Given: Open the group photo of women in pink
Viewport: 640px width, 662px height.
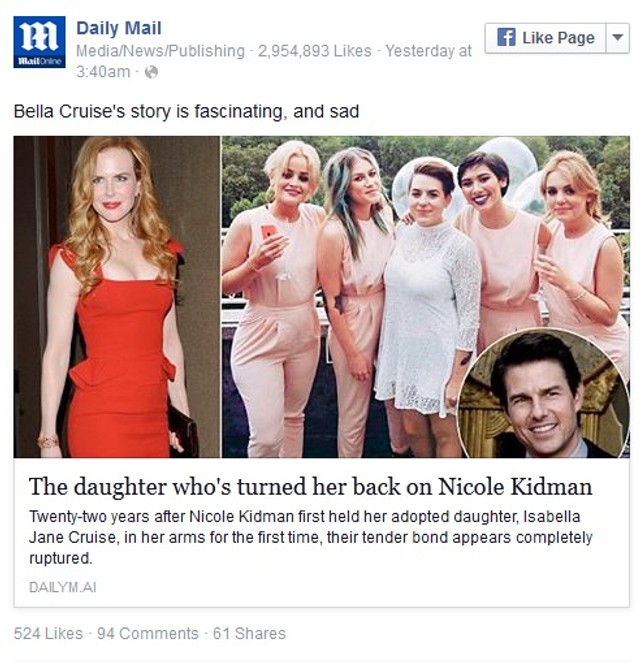Looking at the screenshot, I should [x=426, y=297].
